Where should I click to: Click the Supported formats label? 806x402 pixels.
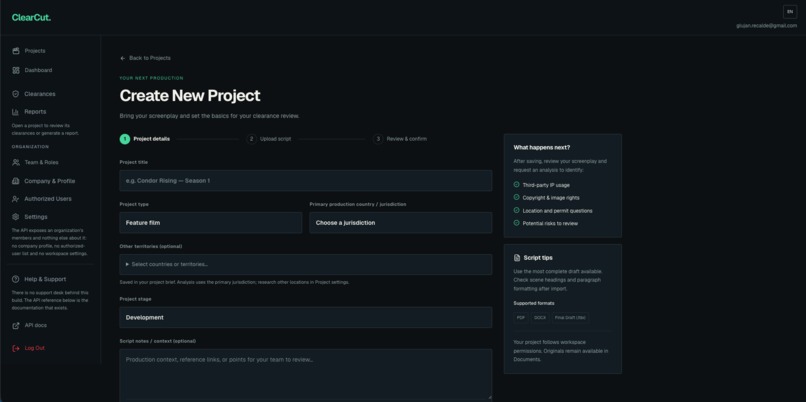click(534, 303)
